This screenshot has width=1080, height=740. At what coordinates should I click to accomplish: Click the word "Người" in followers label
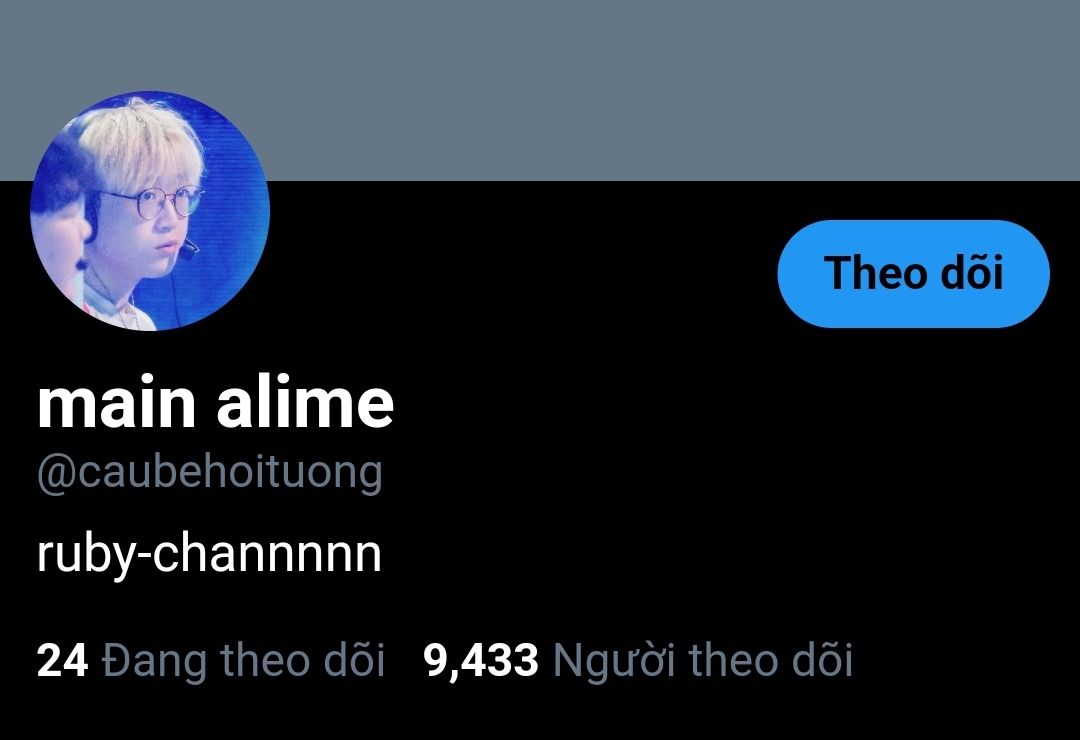click(x=614, y=661)
